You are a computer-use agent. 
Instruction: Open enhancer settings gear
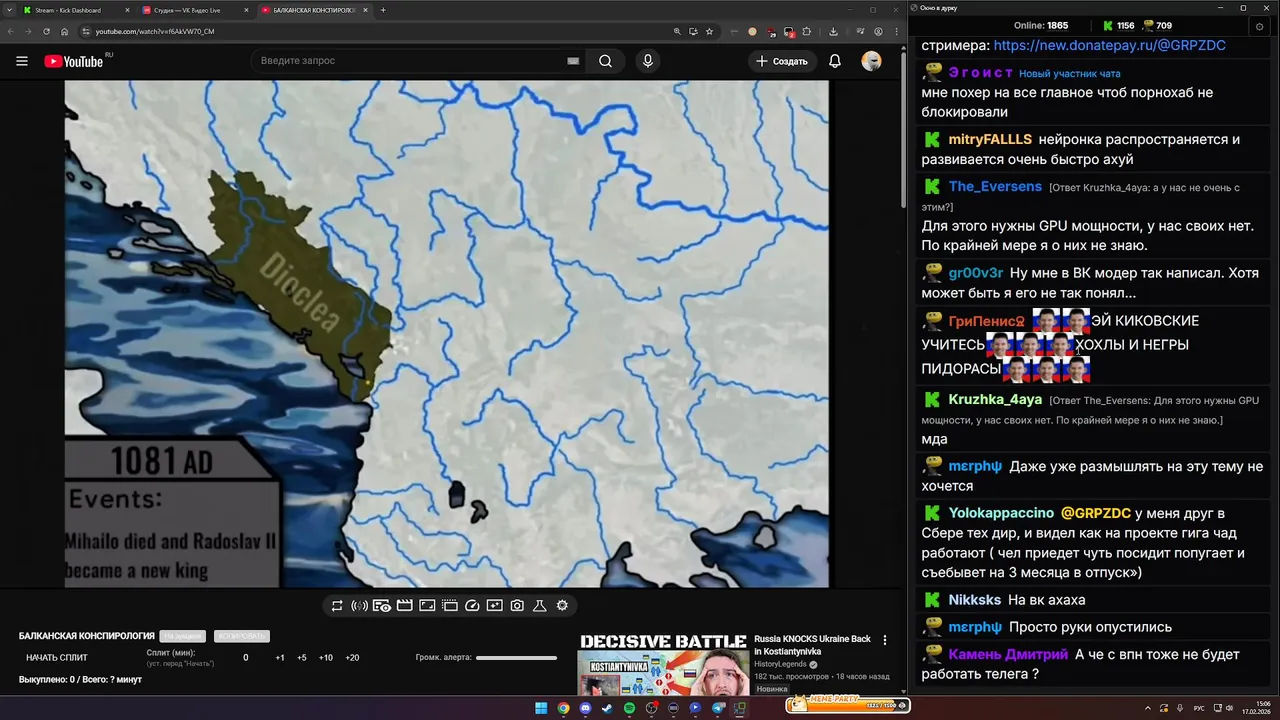562,606
